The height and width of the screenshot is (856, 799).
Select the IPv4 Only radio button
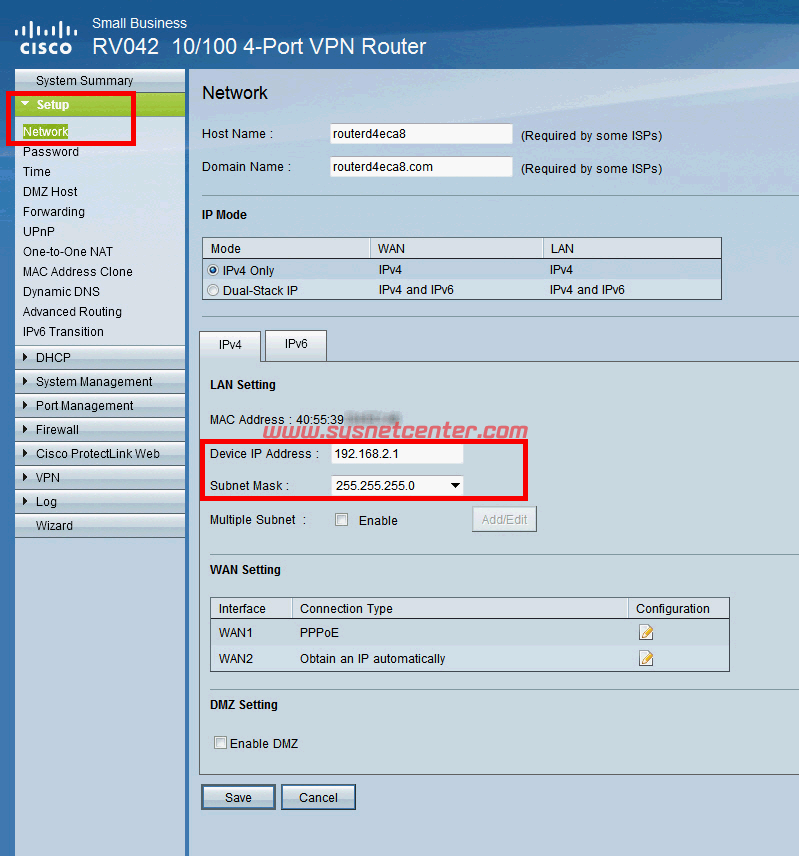click(x=213, y=270)
